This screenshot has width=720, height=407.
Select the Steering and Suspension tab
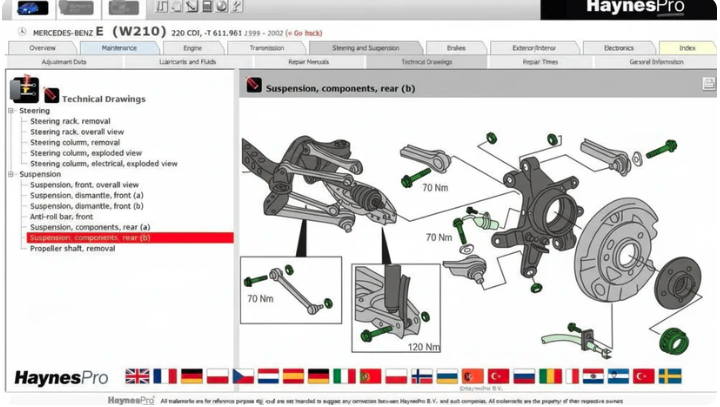(x=366, y=48)
